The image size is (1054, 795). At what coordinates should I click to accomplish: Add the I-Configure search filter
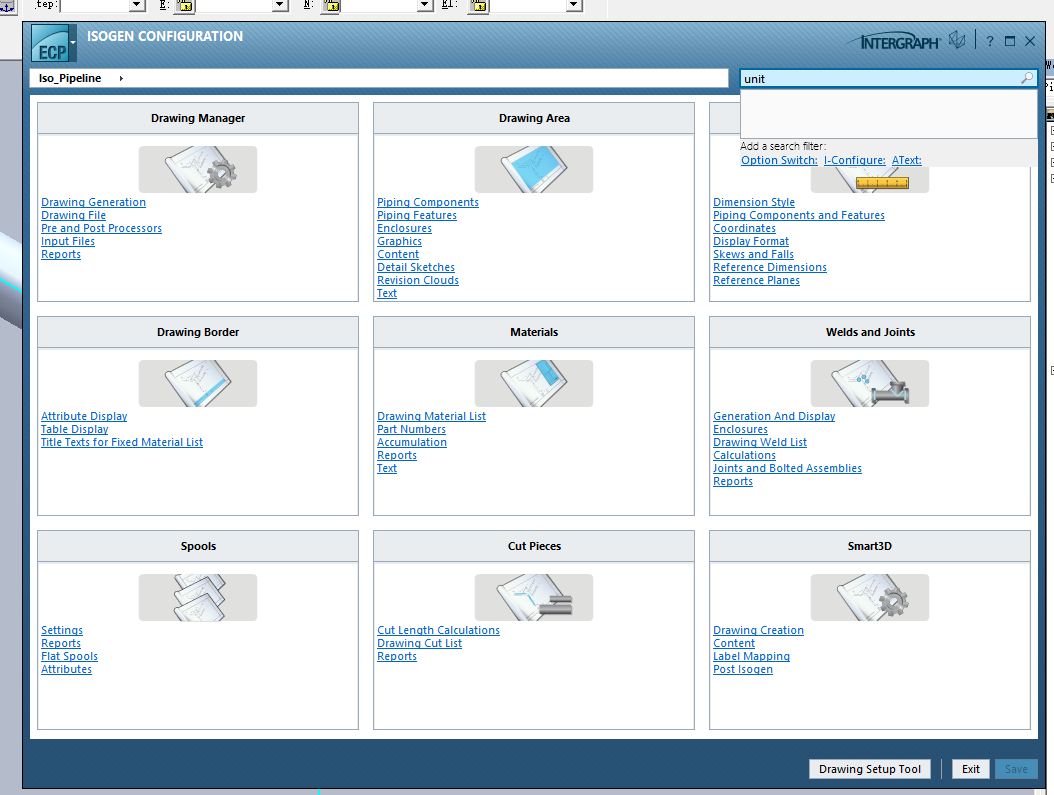854,160
